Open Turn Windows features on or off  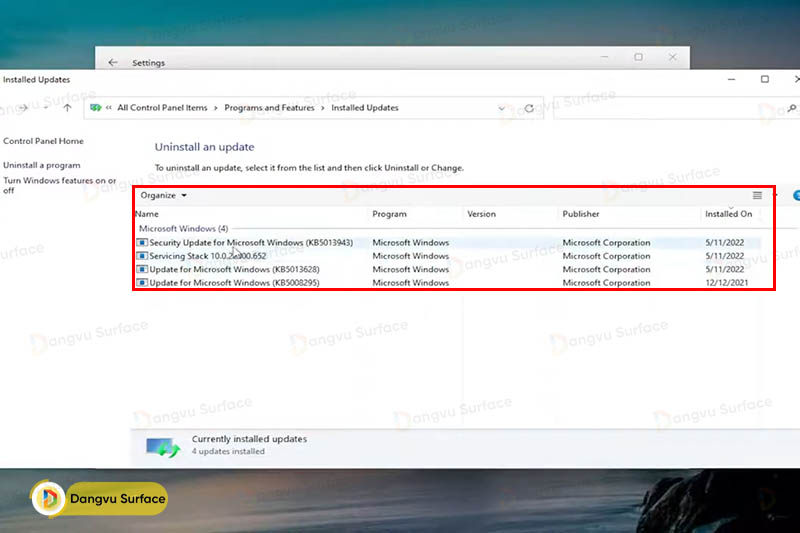click(59, 185)
